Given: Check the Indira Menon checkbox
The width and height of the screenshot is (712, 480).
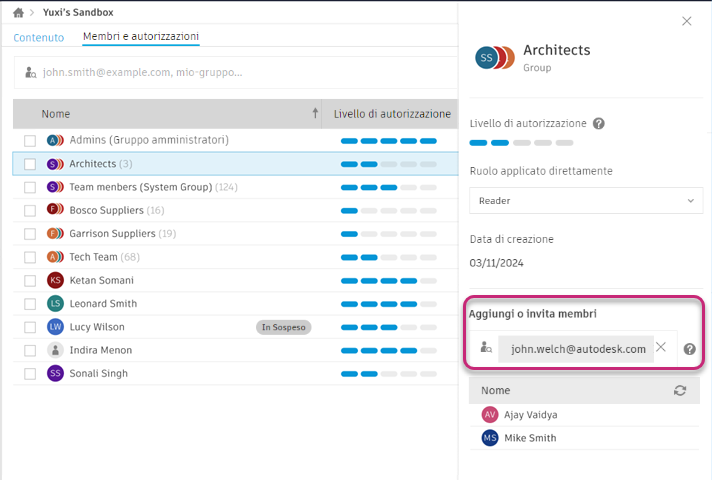Looking at the screenshot, I should point(30,351).
